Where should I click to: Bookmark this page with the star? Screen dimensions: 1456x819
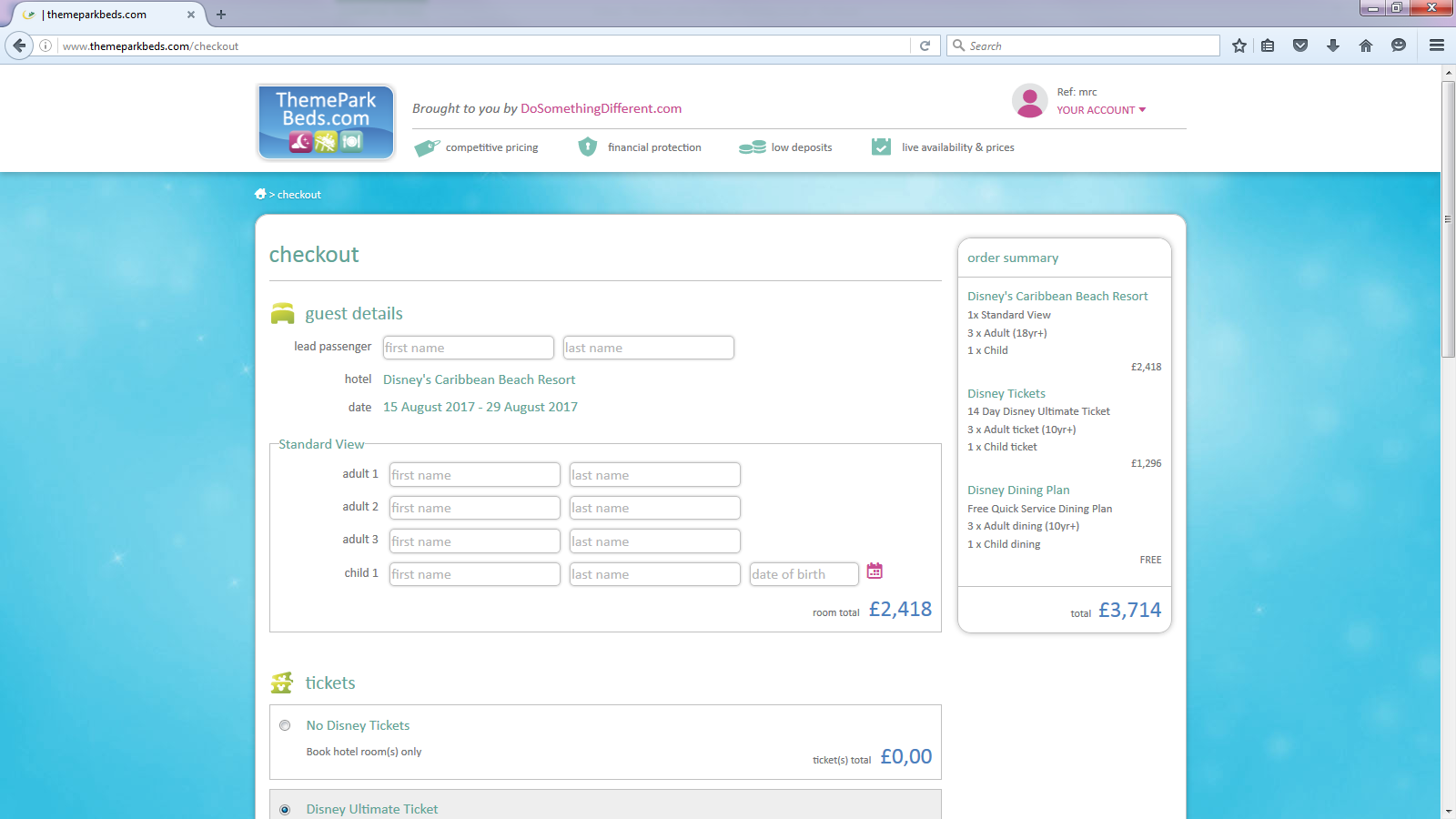(1239, 45)
